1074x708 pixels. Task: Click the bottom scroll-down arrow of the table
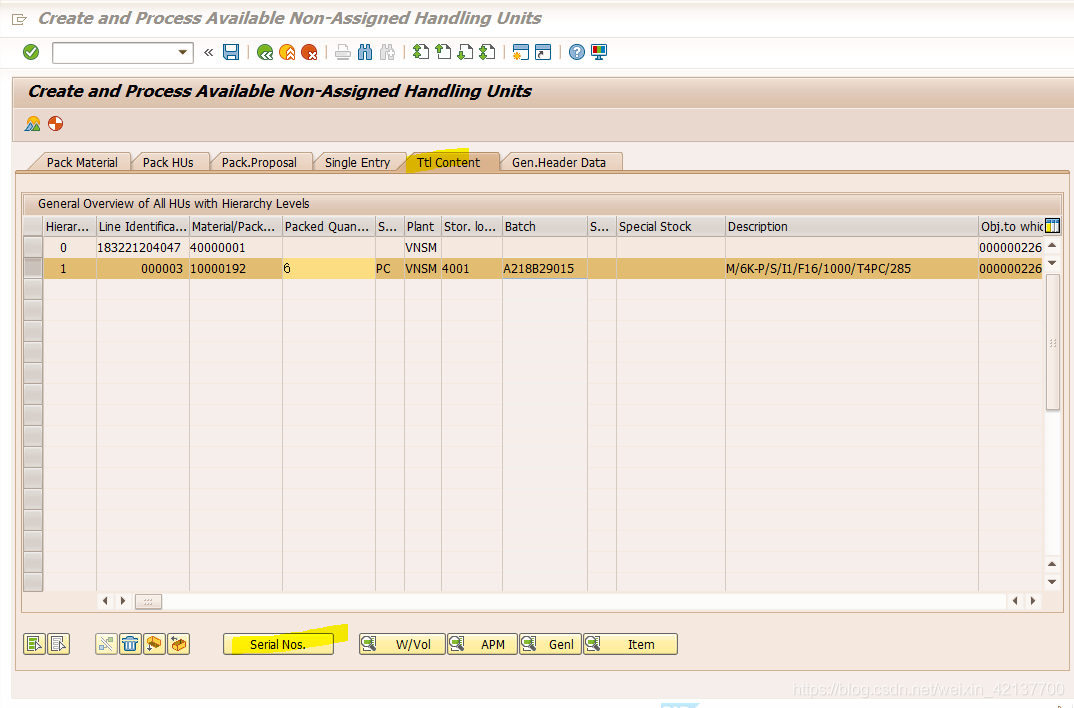(1053, 582)
